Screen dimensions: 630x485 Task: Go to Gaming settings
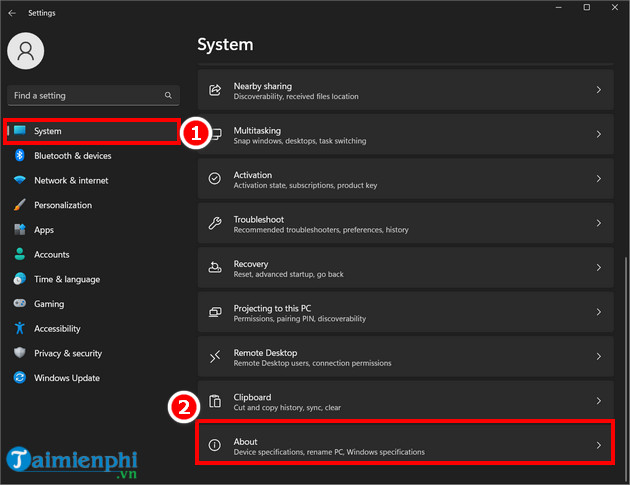(x=92, y=304)
